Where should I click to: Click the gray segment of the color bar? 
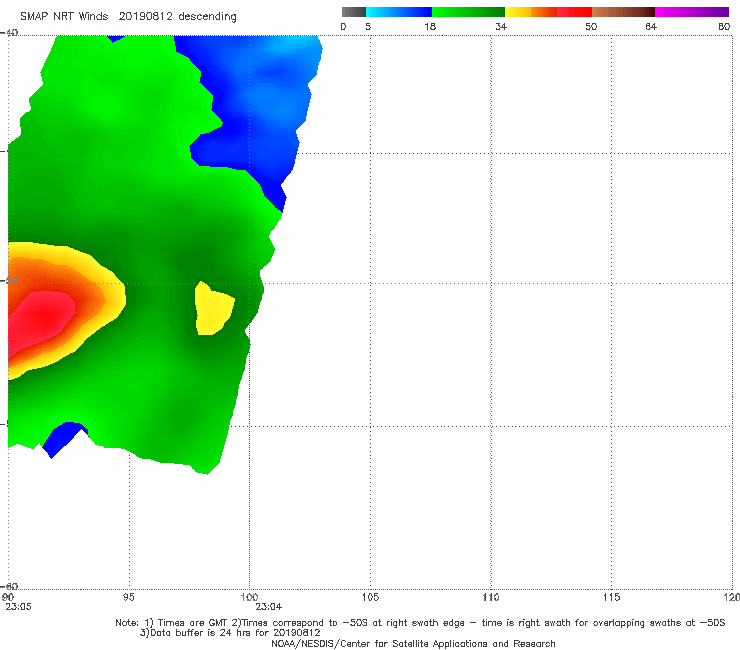click(353, 12)
